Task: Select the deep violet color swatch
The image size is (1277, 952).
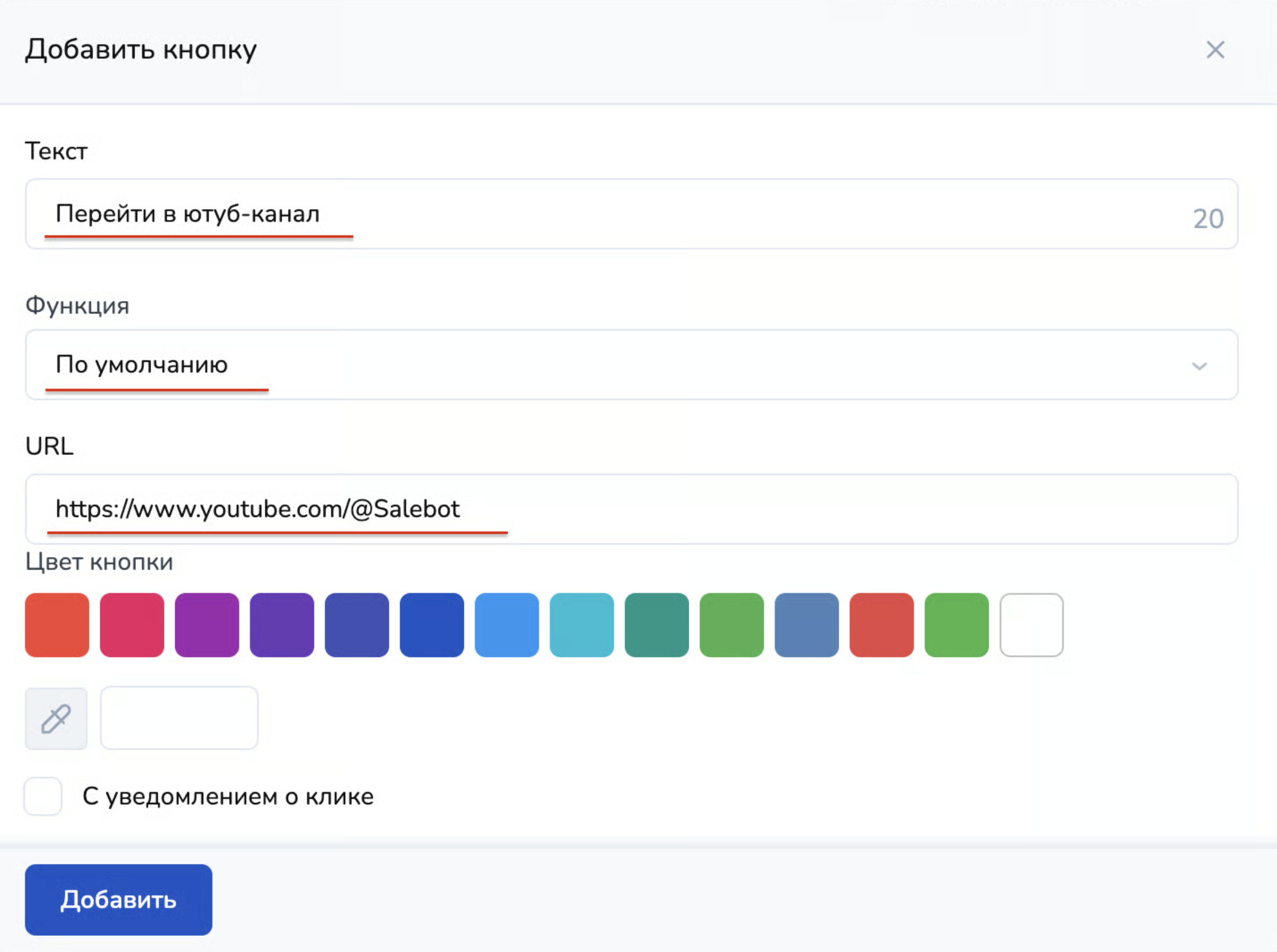Action: pos(282,625)
